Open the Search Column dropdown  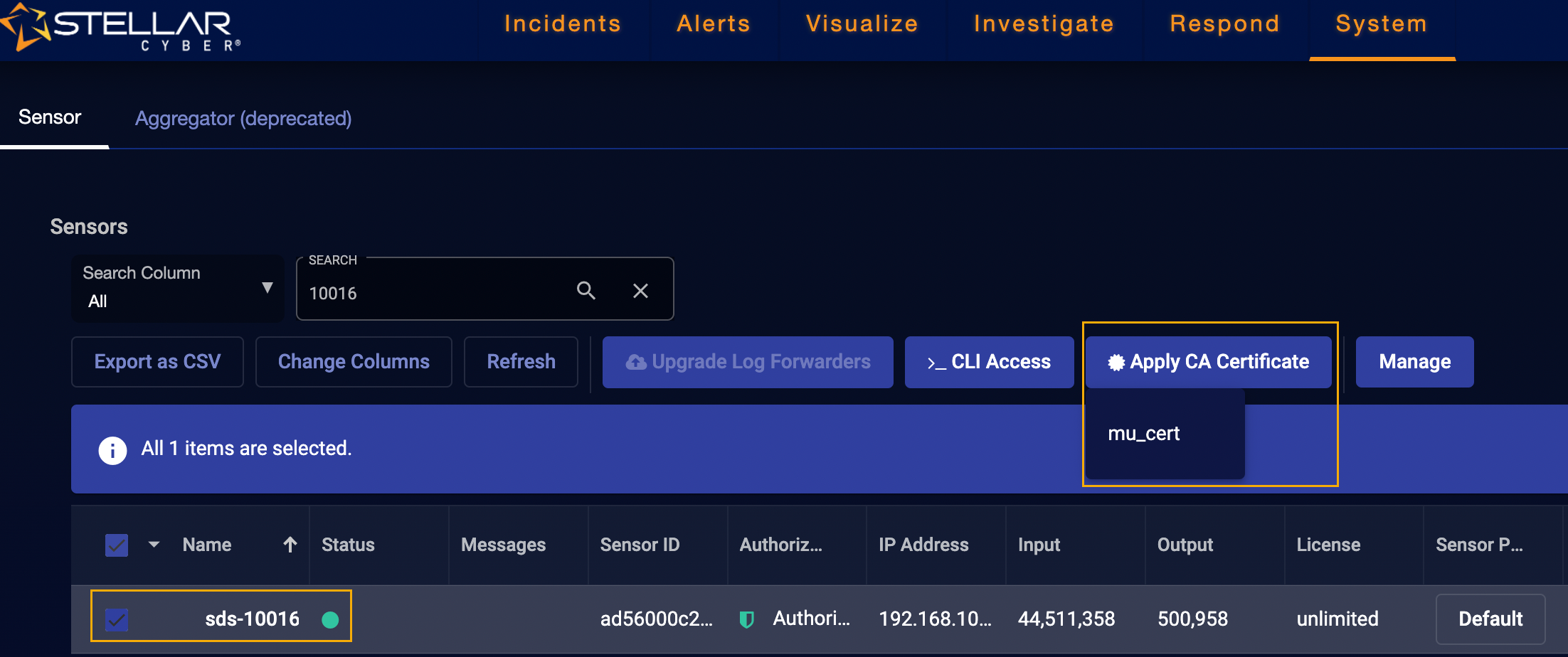click(177, 288)
